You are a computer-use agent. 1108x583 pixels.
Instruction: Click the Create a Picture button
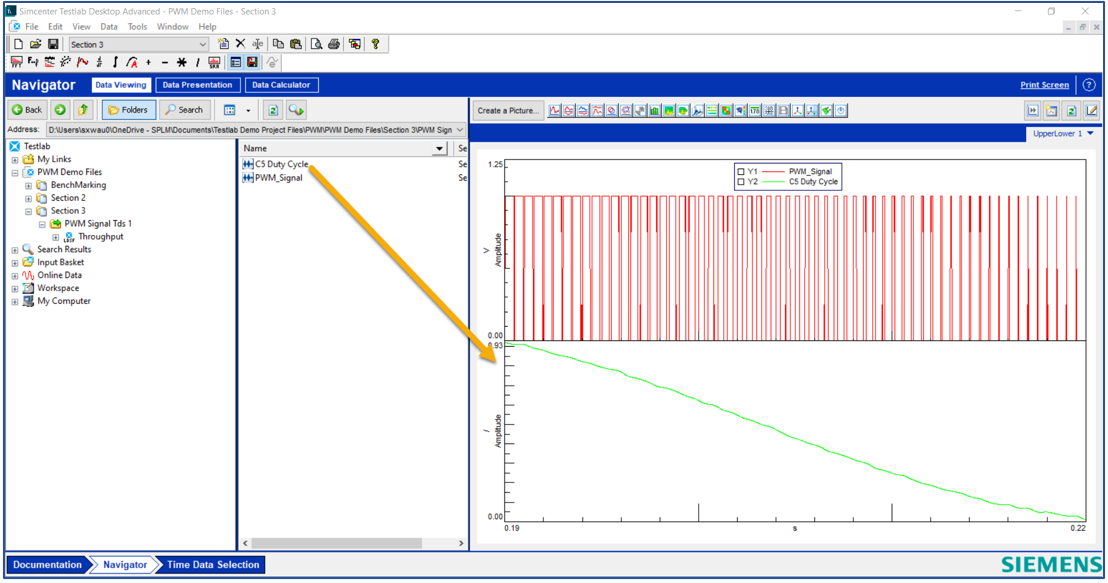click(508, 110)
